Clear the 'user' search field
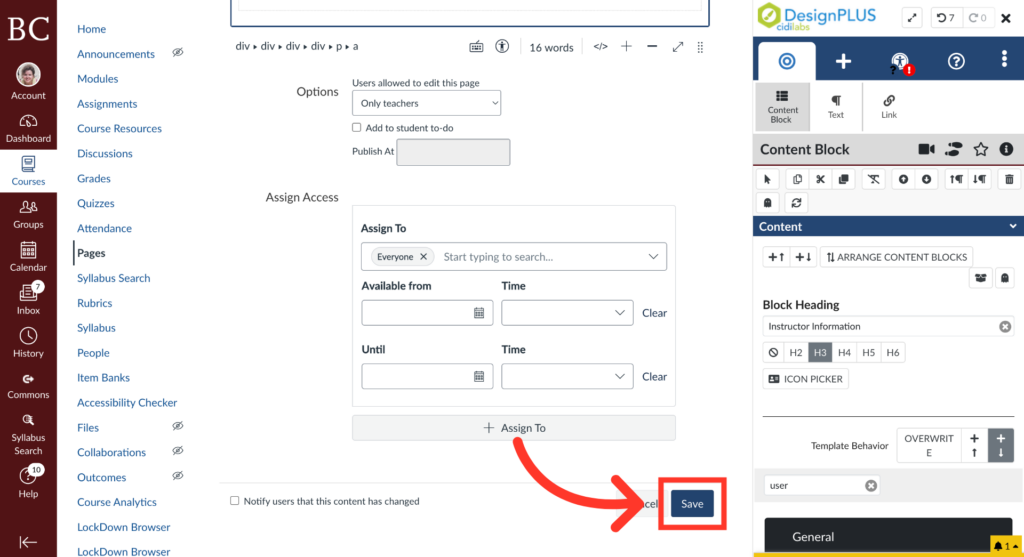This screenshot has height=557, width=1024. pos(871,485)
